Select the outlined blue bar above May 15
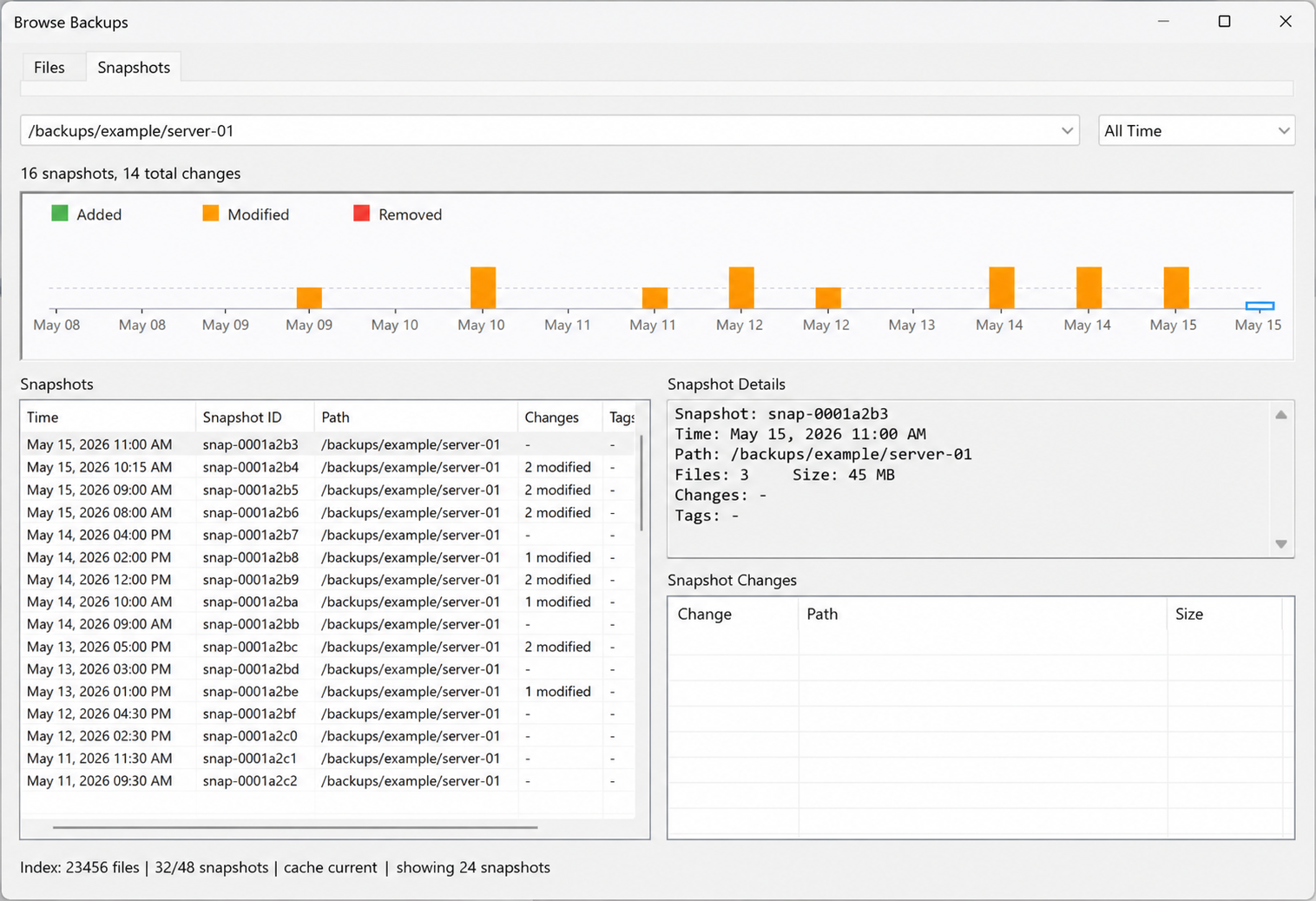Image resolution: width=1316 pixels, height=901 pixels. tap(1260, 306)
